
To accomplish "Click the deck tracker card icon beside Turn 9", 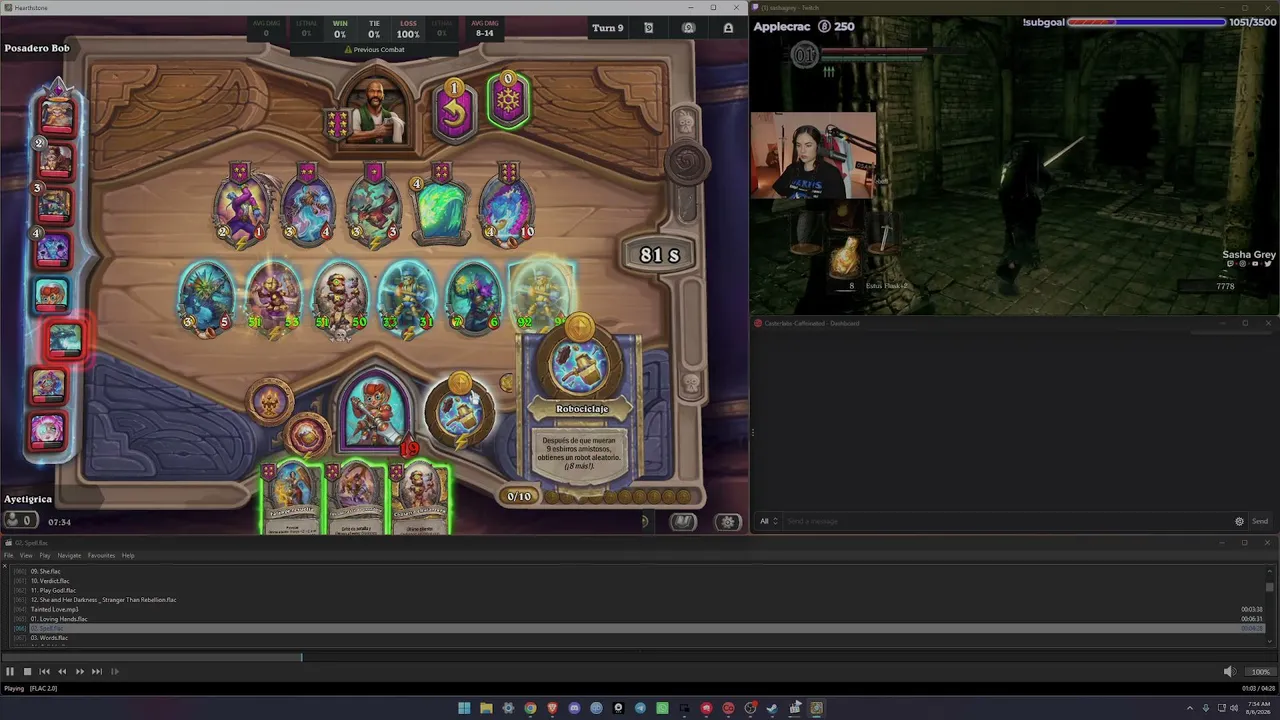I will (x=649, y=28).
